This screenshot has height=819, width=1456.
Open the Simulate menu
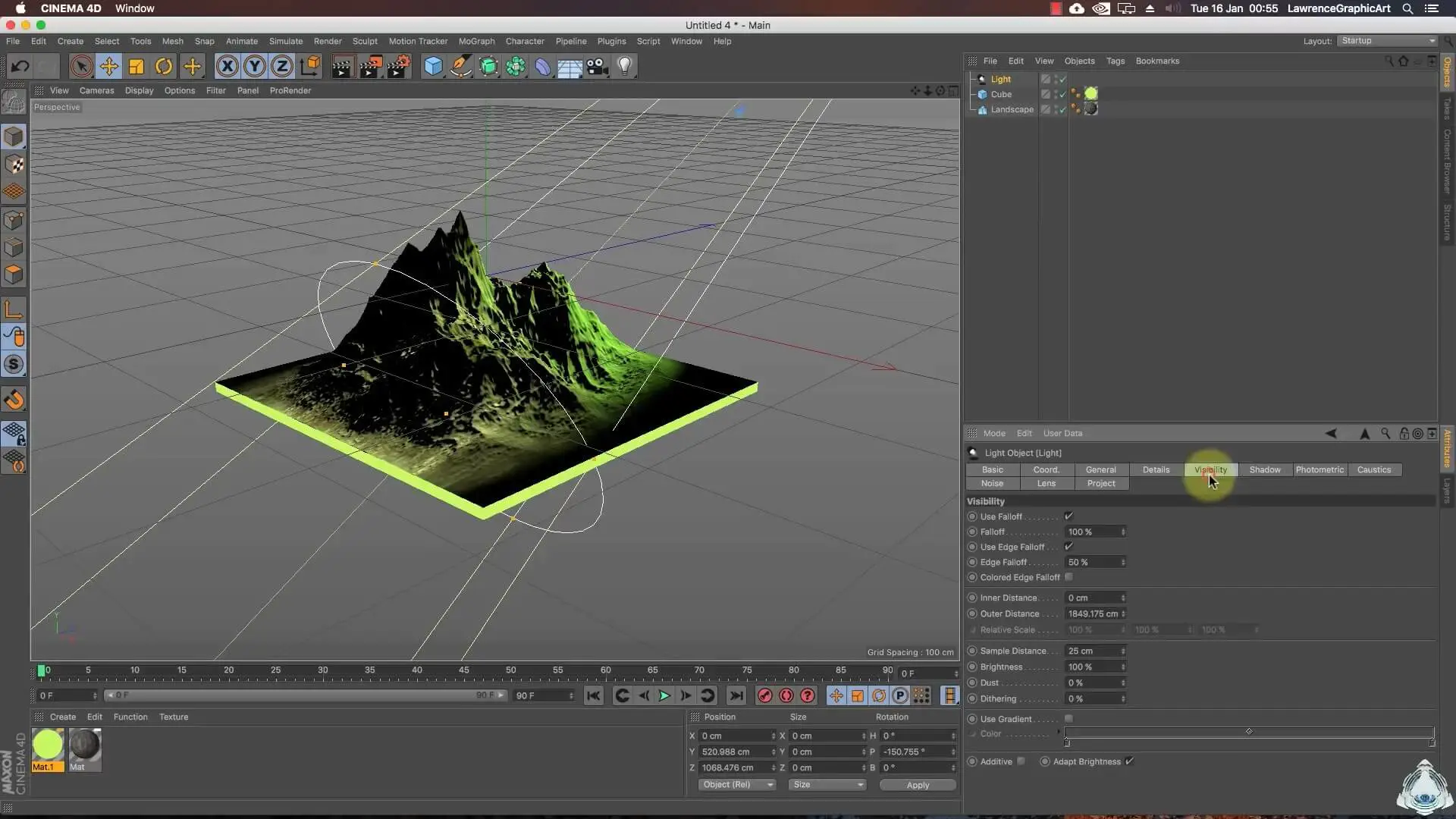(286, 41)
